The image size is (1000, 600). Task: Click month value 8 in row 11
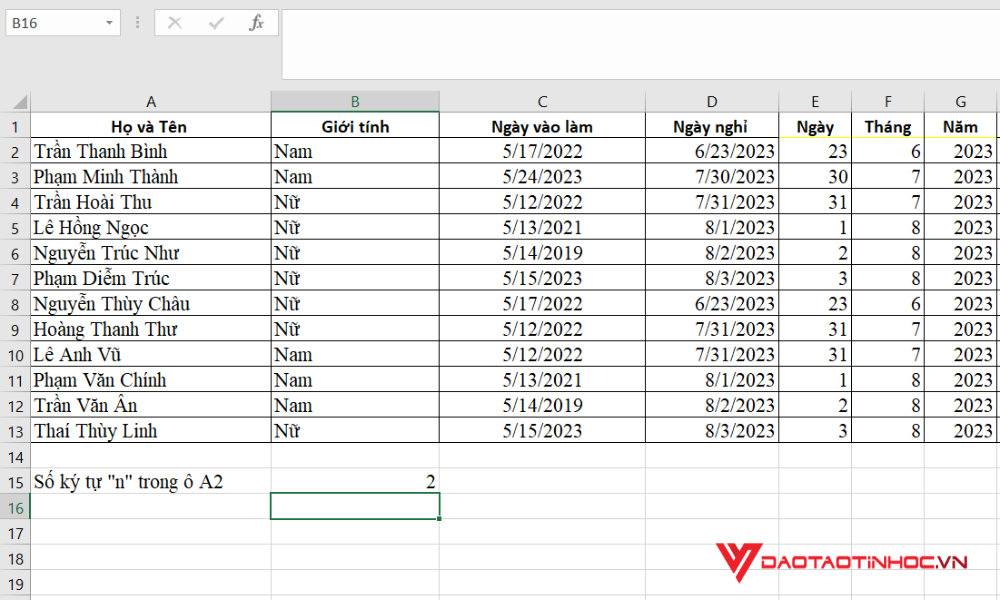click(888, 380)
